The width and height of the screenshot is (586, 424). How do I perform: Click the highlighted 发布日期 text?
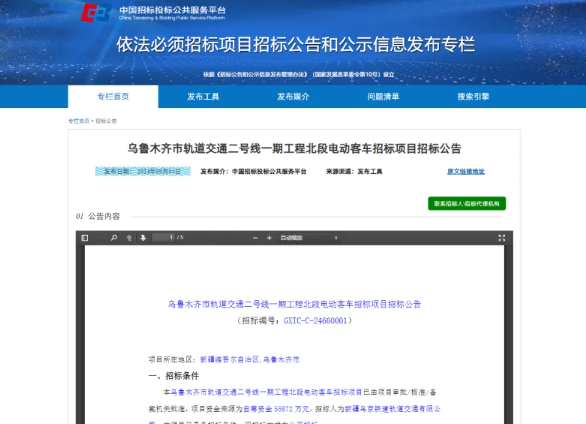click(x=143, y=171)
